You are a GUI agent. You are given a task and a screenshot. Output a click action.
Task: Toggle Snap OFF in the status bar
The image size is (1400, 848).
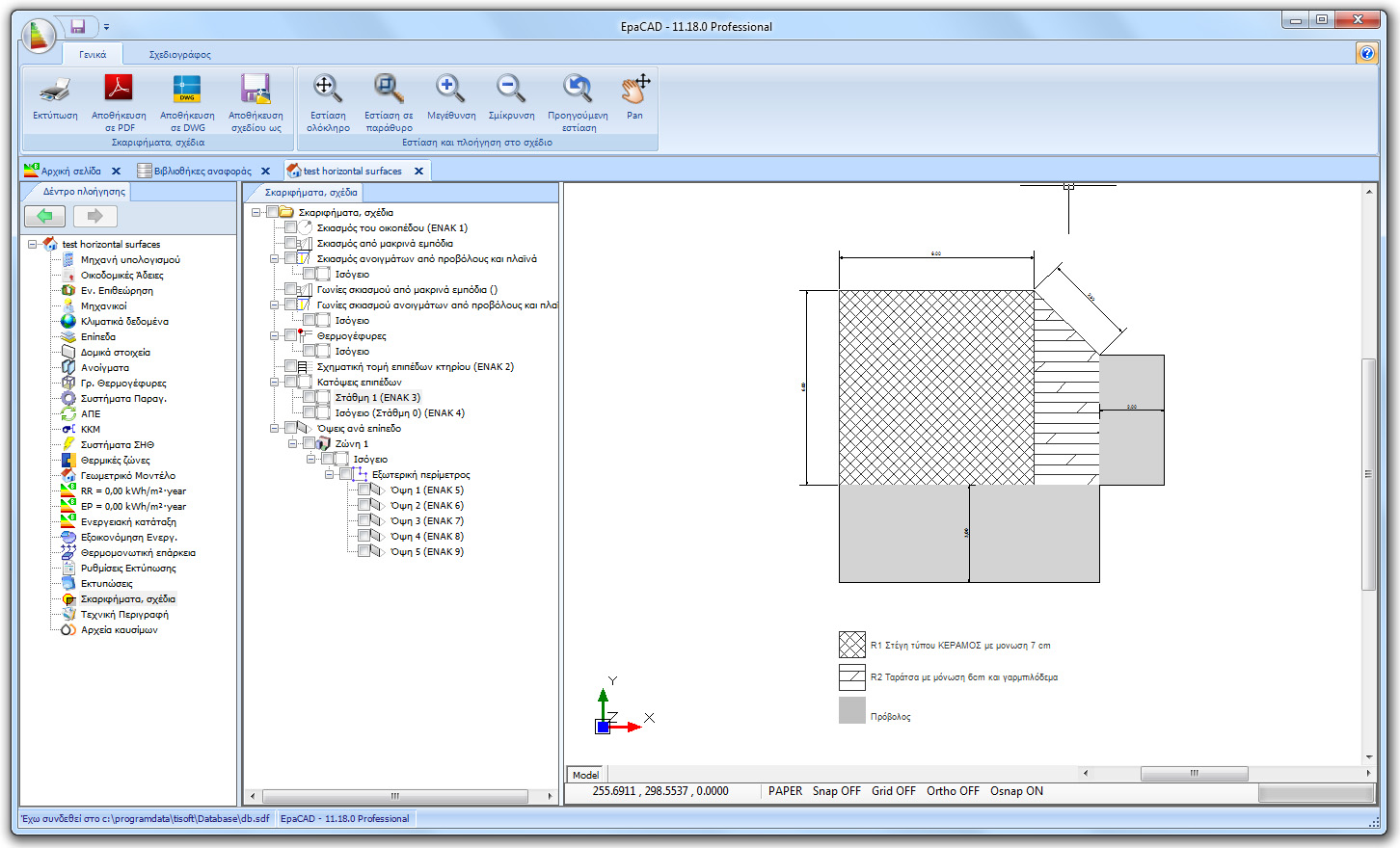coord(835,790)
